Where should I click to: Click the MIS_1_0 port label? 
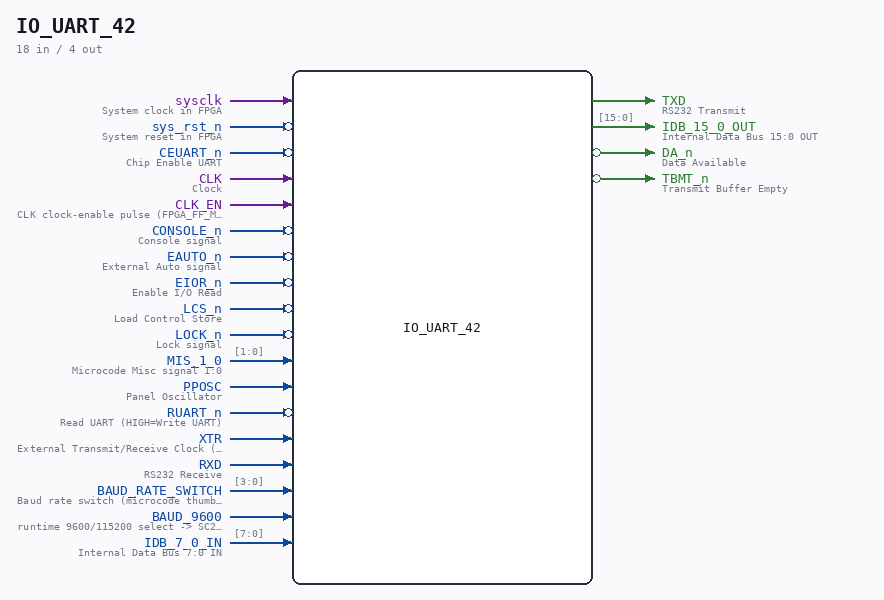[x=194, y=360]
